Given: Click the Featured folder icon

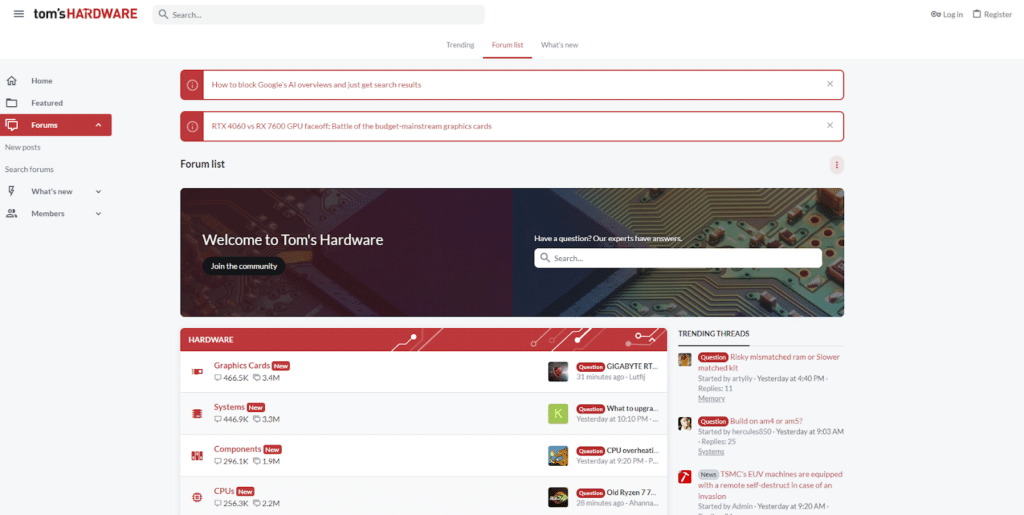Looking at the screenshot, I should click(11, 103).
